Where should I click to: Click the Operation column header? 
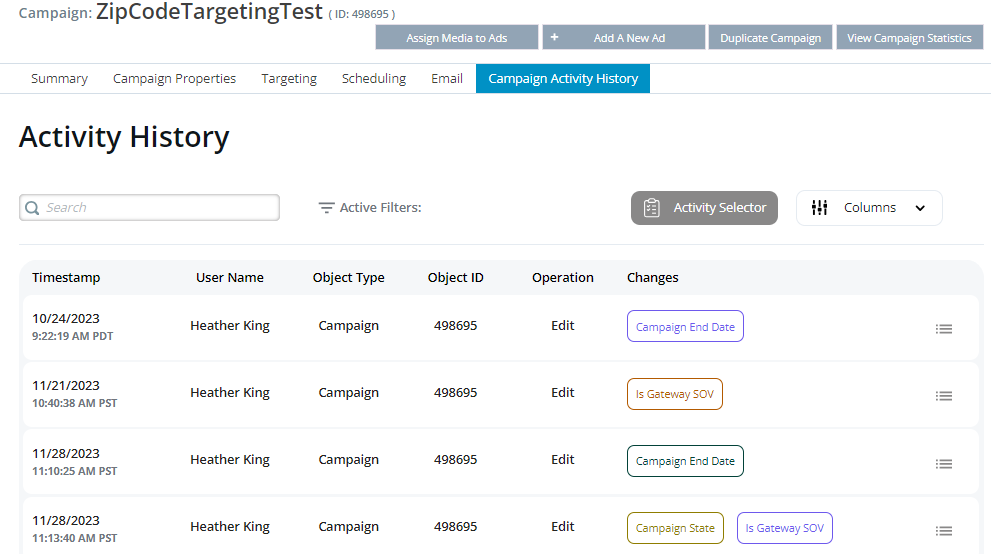coord(563,277)
